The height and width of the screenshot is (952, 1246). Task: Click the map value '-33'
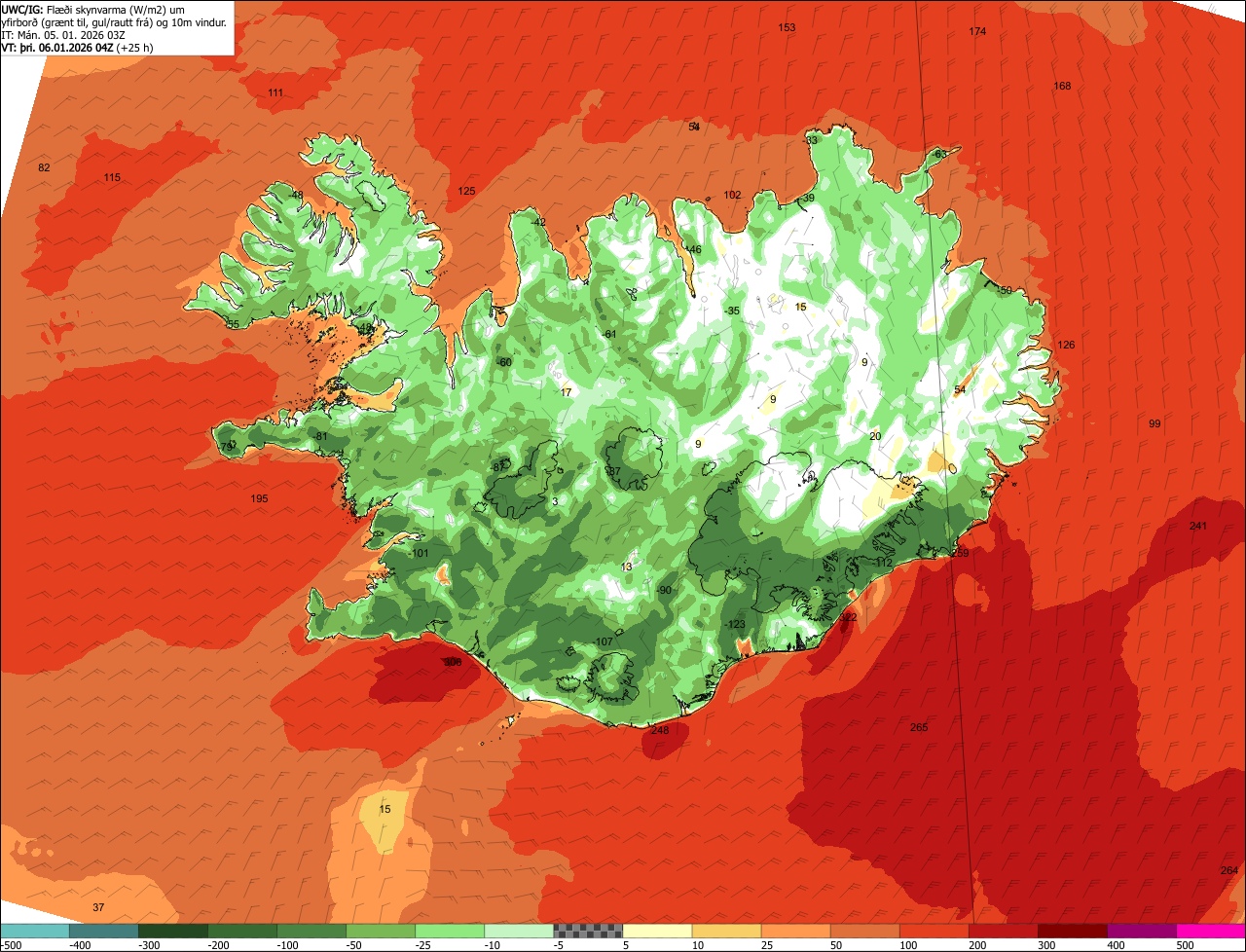point(810,140)
